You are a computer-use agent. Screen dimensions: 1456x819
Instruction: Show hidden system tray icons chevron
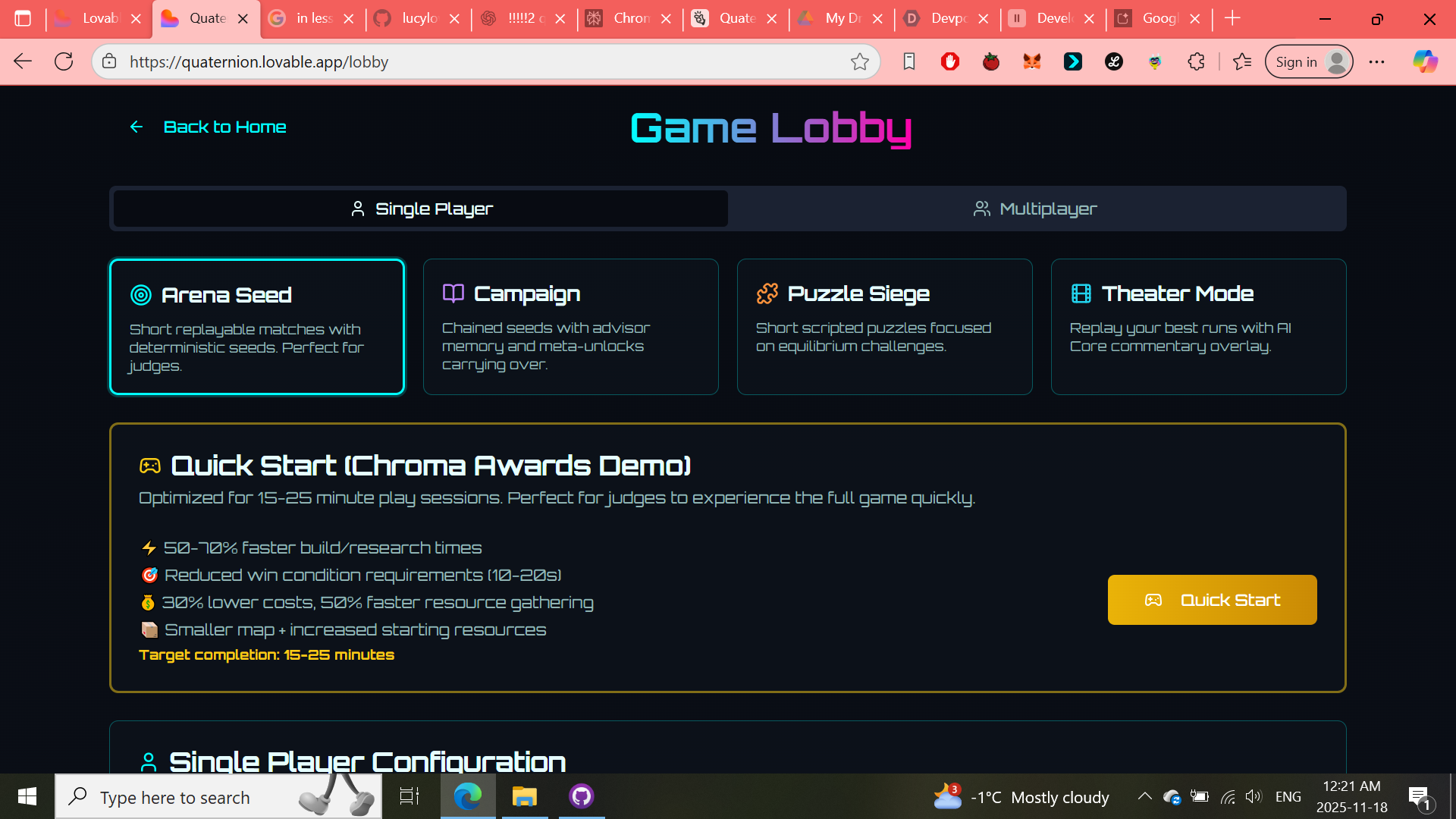tap(1144, 796)
